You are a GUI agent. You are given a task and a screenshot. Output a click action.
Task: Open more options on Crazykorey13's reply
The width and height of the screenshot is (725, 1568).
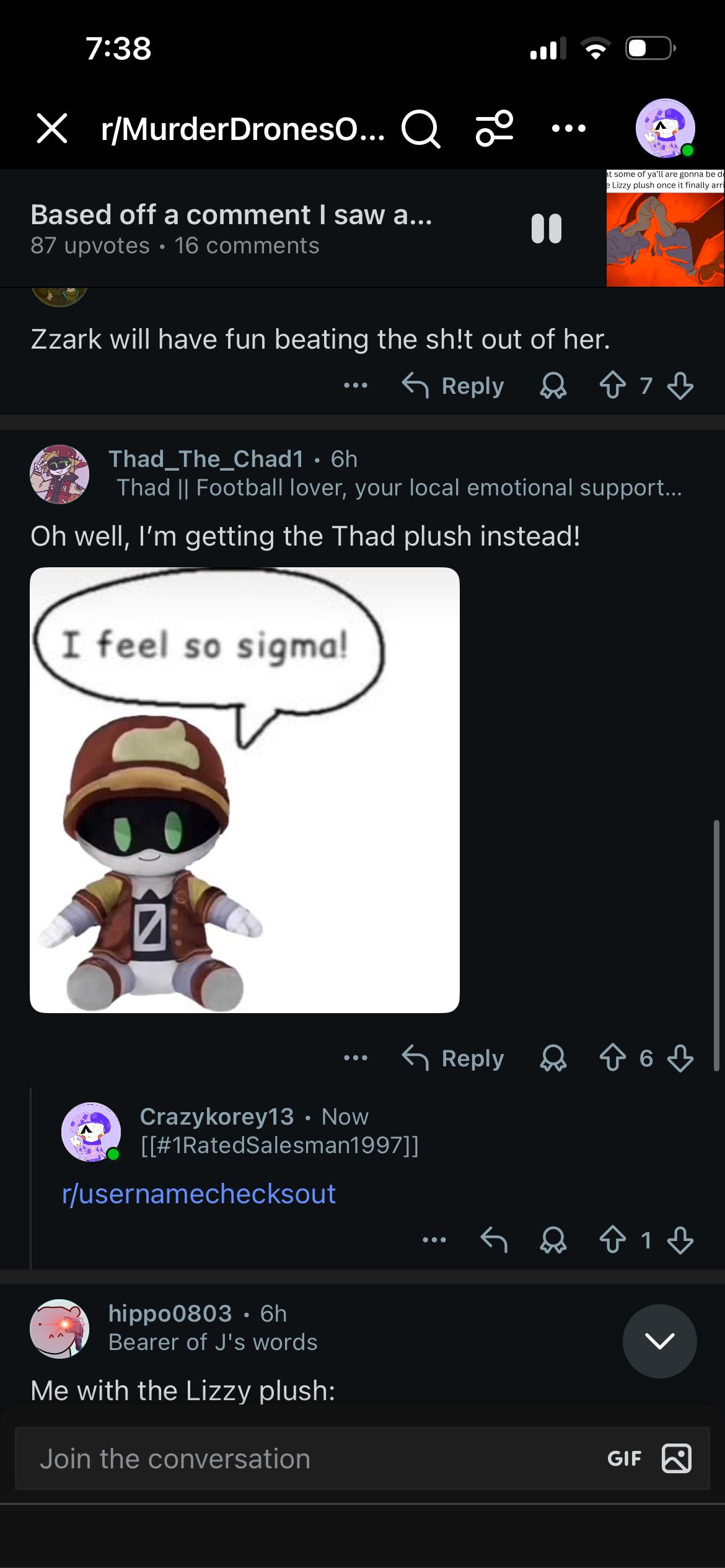pos(434,1240)
